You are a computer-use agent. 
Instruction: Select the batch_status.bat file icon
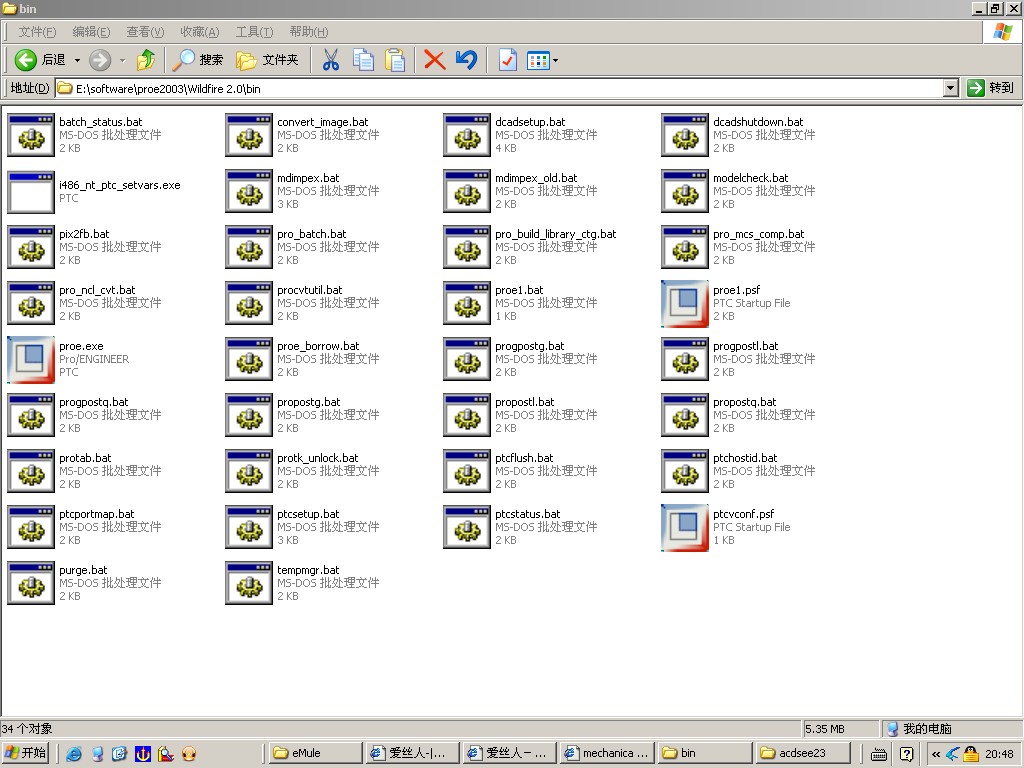(31, 135)
